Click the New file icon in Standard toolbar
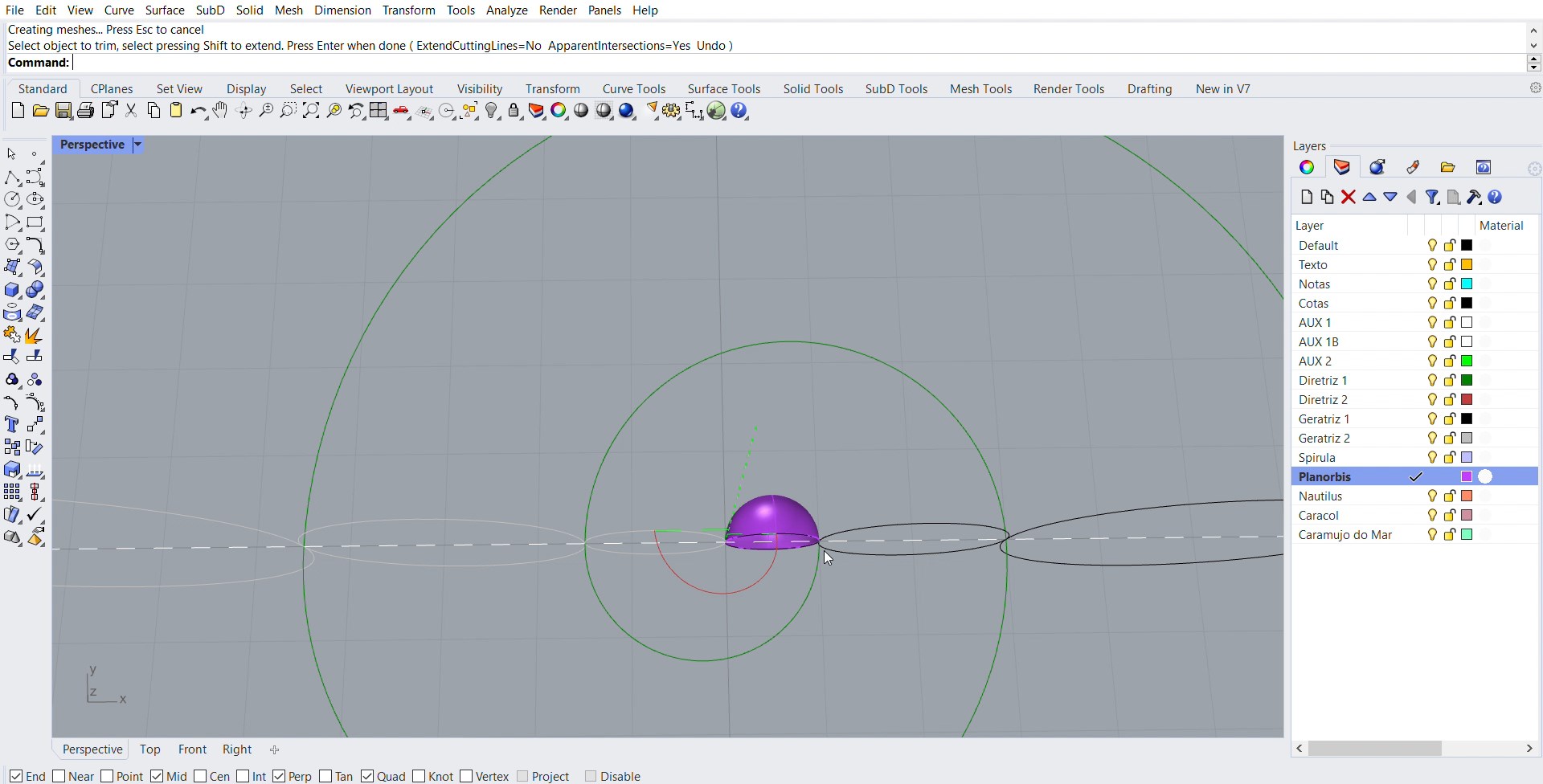Screen dimensions: 1543x784 point(18,111)
